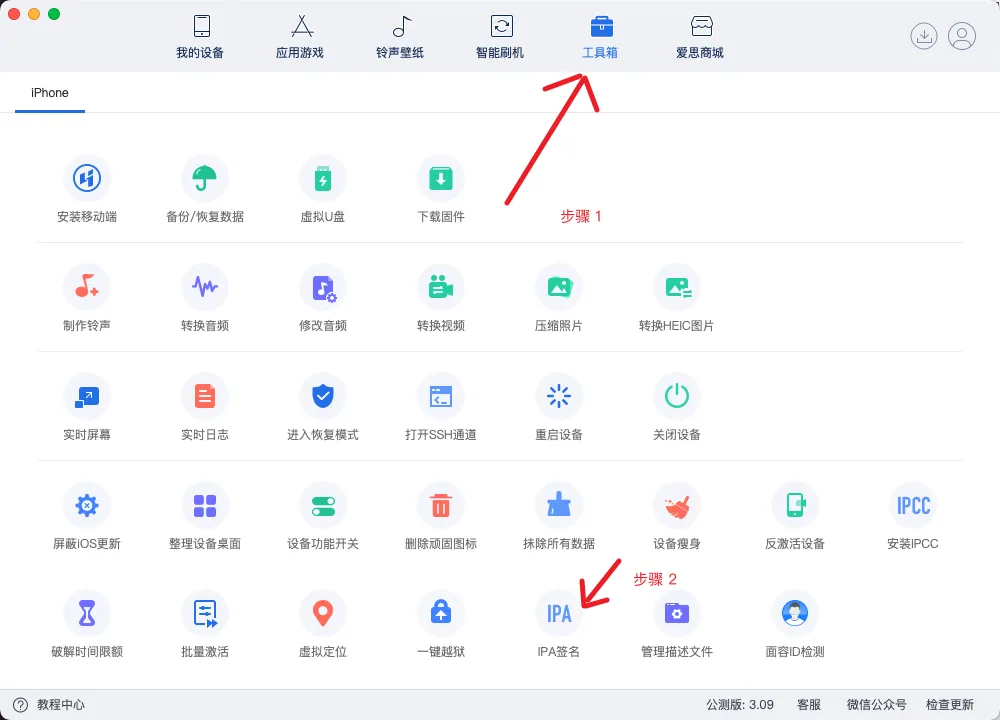Select the 转换HEIC图片 converter
The height and width of the screenshot is (720, 1000).
tap(677, 288)
